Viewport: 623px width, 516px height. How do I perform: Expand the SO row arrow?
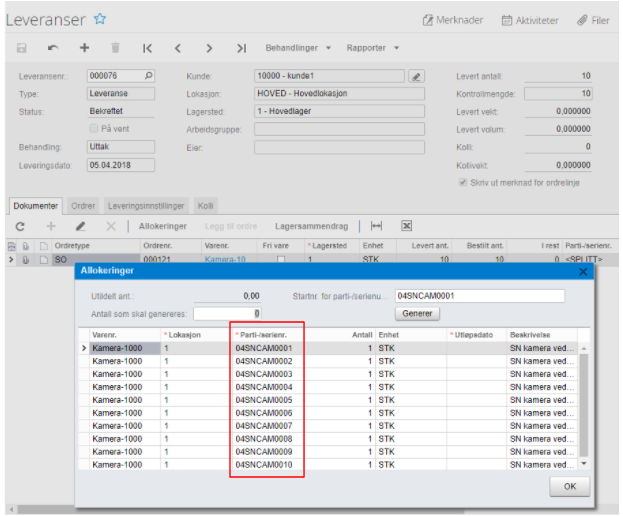[11, 260]
